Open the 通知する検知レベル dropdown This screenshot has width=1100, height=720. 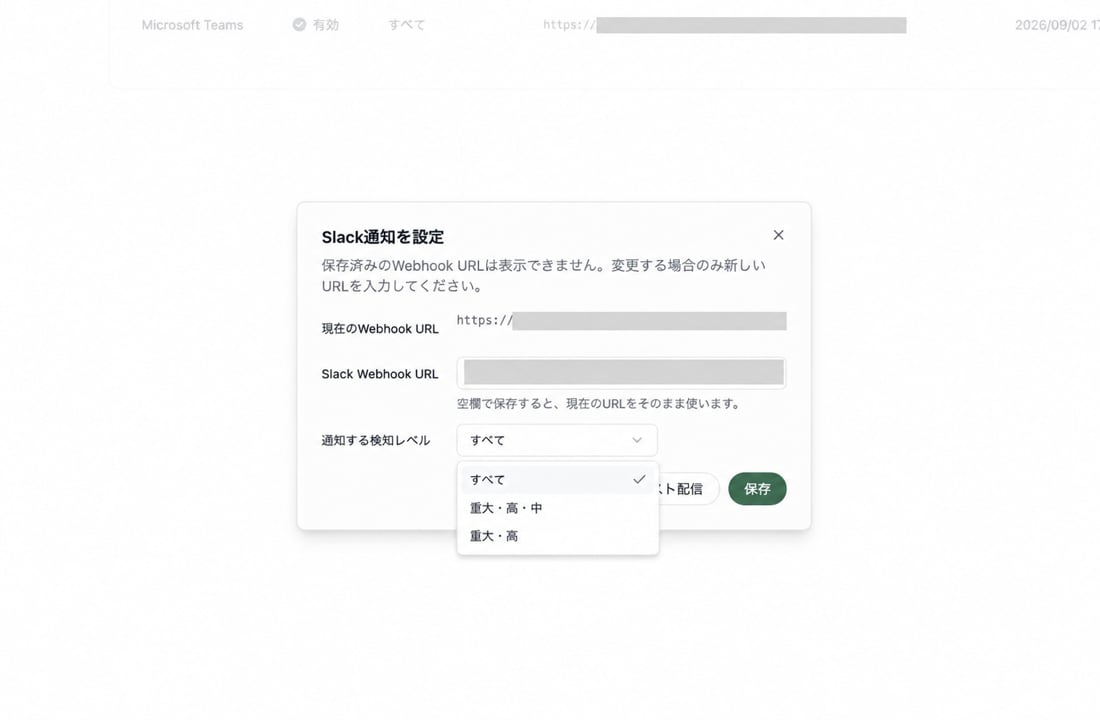[557, 440]
